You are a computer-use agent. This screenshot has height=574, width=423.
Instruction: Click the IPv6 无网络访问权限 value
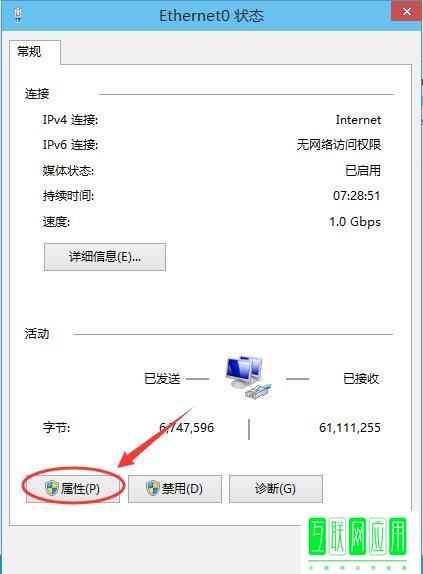[338, 145]
